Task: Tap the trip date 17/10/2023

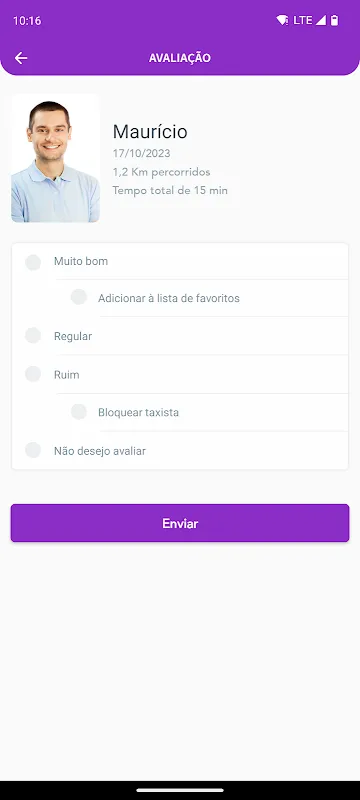Action: [141, 153]
